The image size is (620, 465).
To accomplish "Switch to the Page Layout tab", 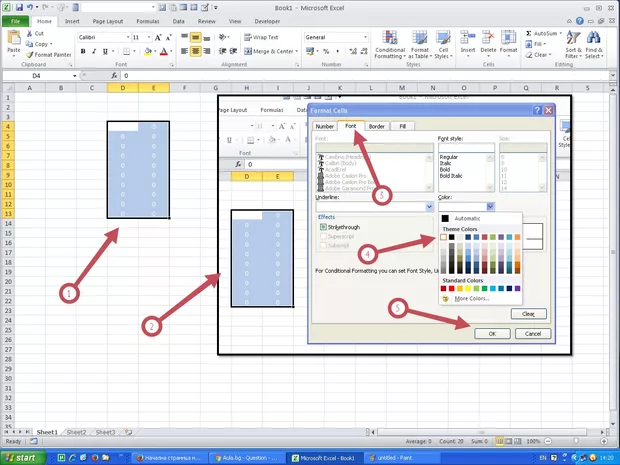I will [108, 21].
